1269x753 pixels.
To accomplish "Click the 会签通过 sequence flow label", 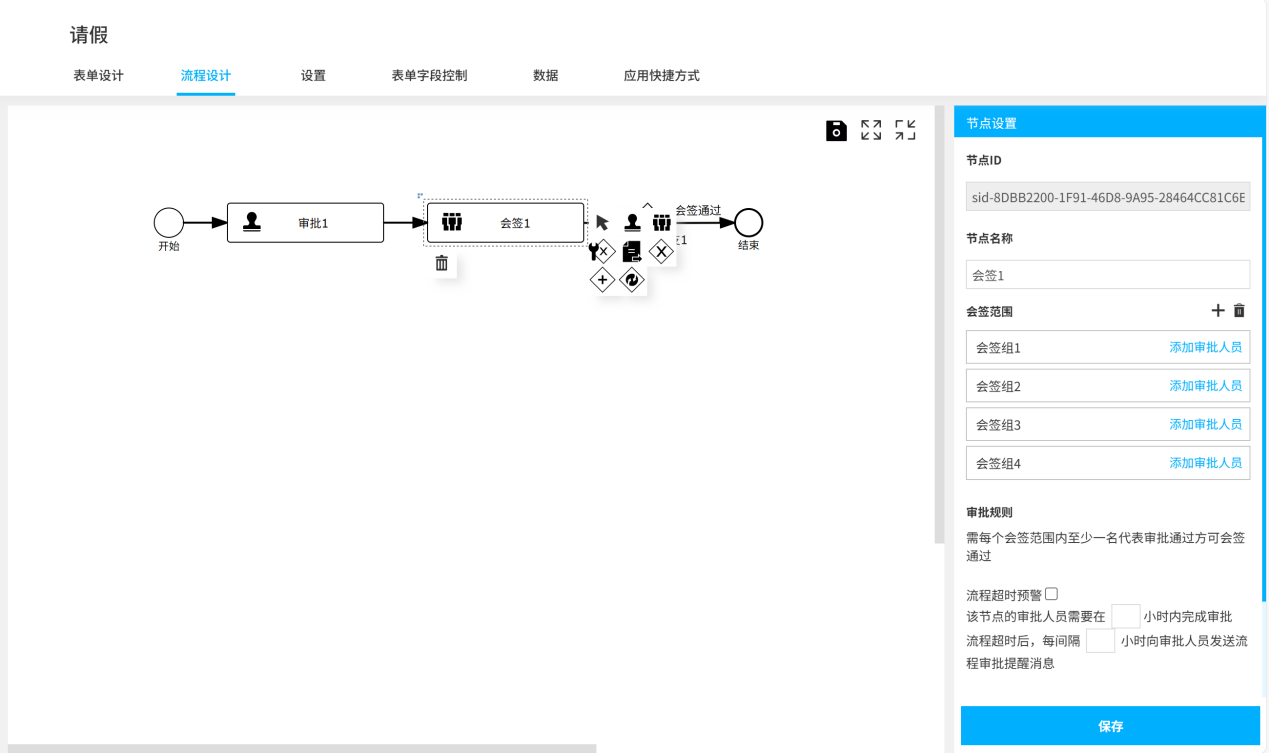I will tap(698, 210).
